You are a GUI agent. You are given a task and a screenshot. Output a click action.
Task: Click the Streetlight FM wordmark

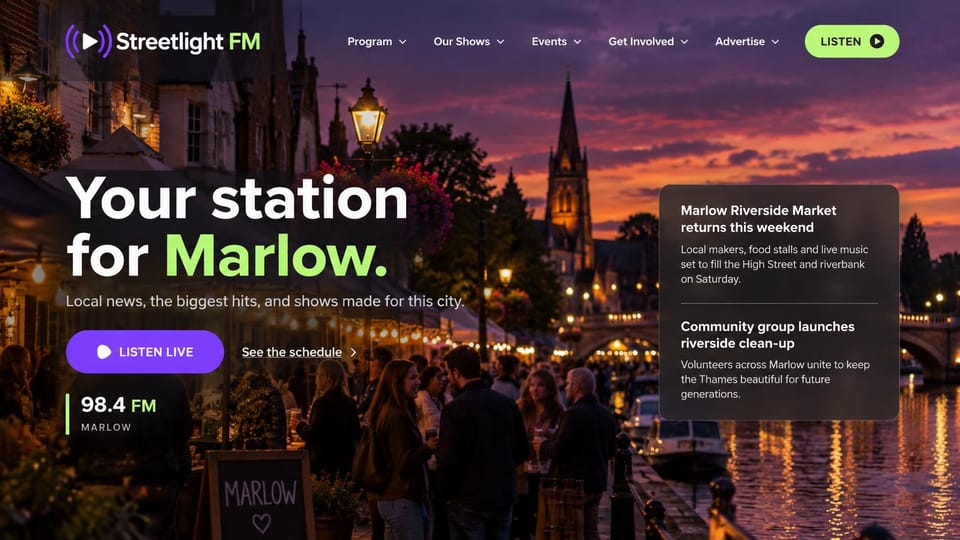pos(188,42)
